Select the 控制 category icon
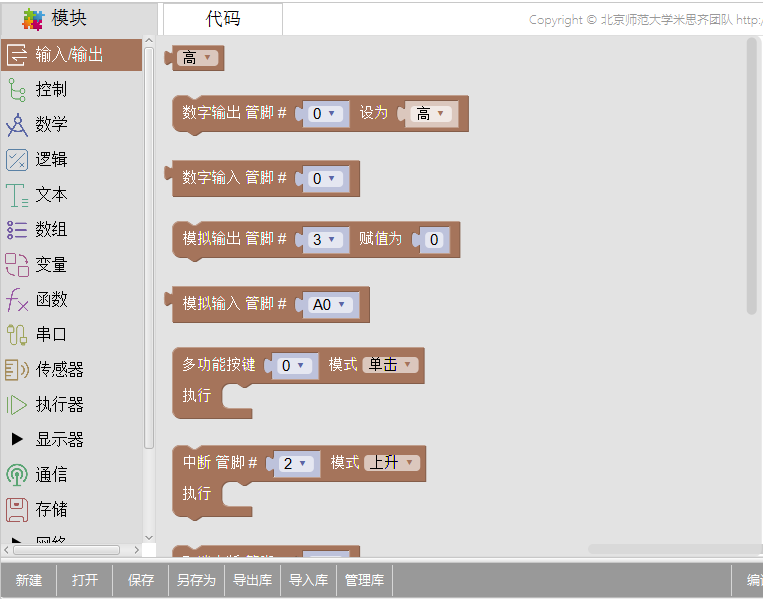Screen dimensions: 763x599 tap(17, 90)
